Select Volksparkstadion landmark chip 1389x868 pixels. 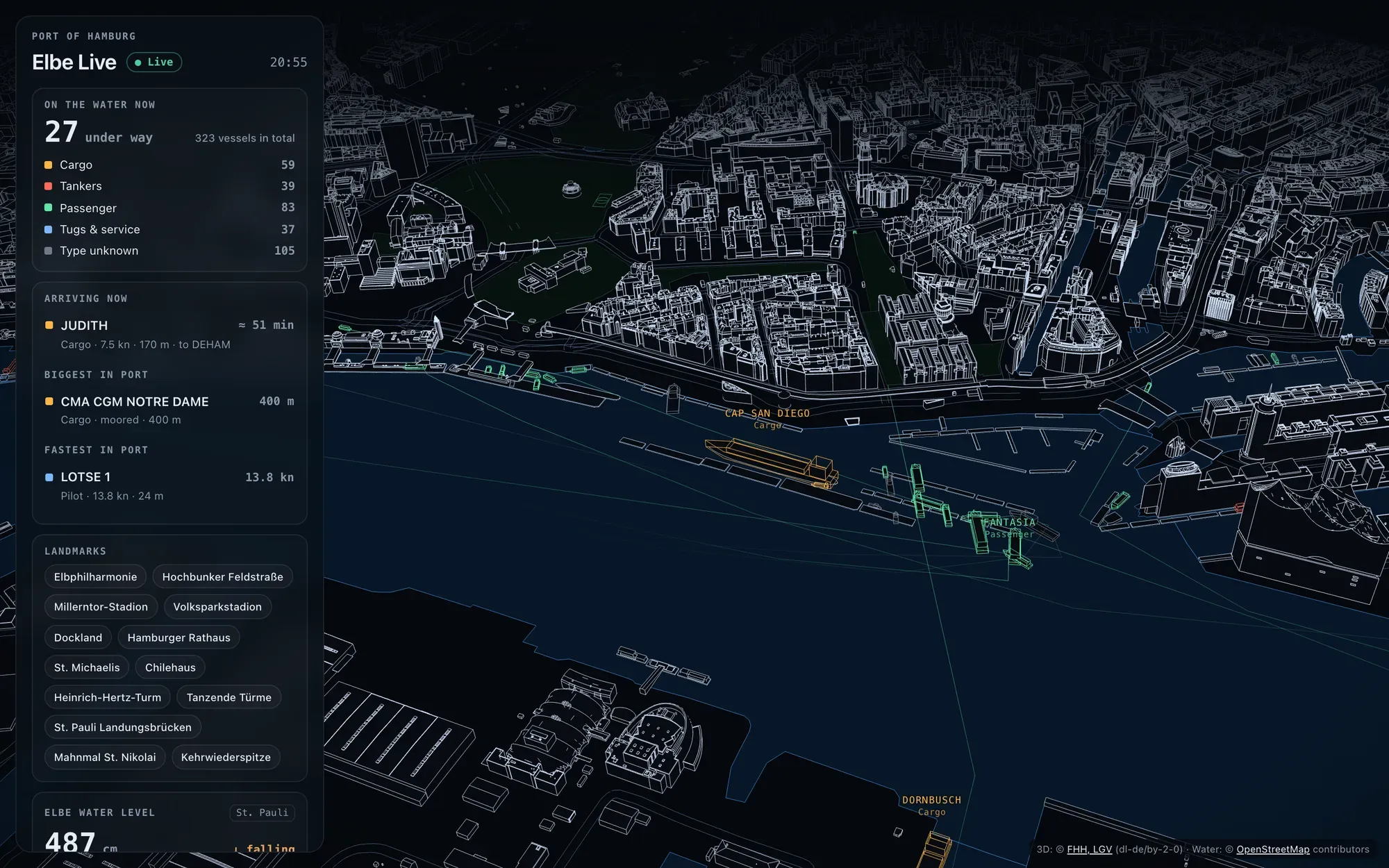[217, 607]
